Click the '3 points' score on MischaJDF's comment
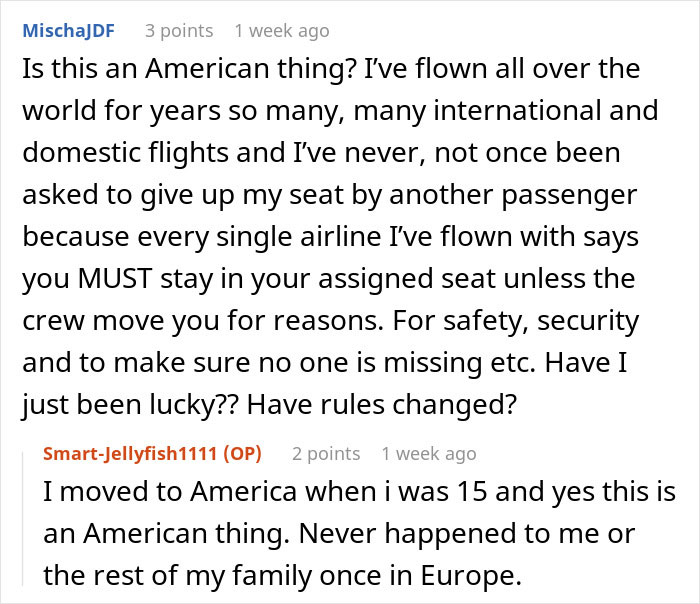700x604 pixels. tap(179, 31)
